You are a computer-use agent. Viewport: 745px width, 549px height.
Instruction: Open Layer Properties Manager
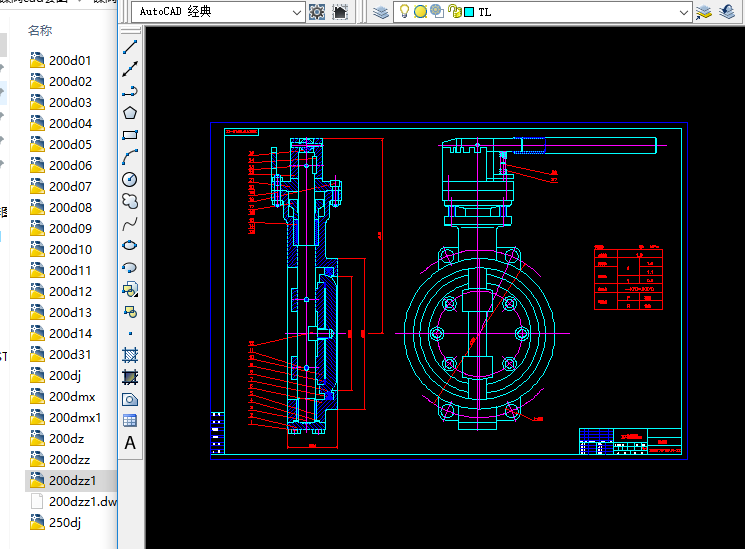381,12
